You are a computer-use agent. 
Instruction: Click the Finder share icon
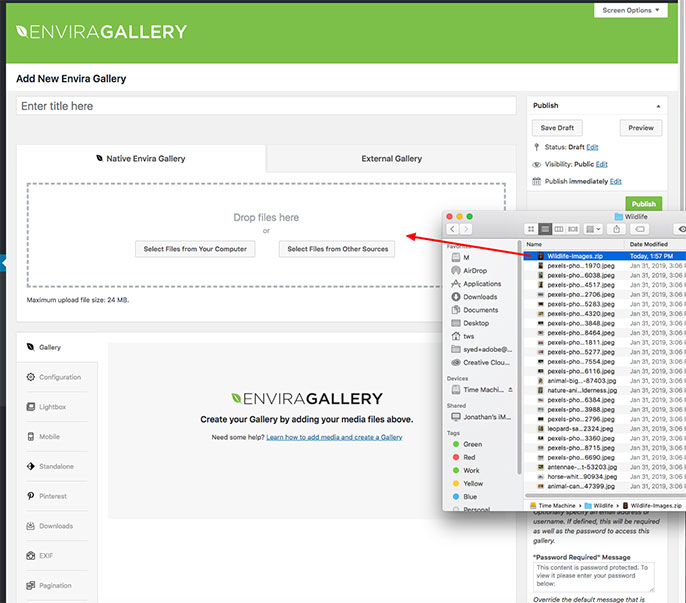pyautogui.click(x=616, y=229)
